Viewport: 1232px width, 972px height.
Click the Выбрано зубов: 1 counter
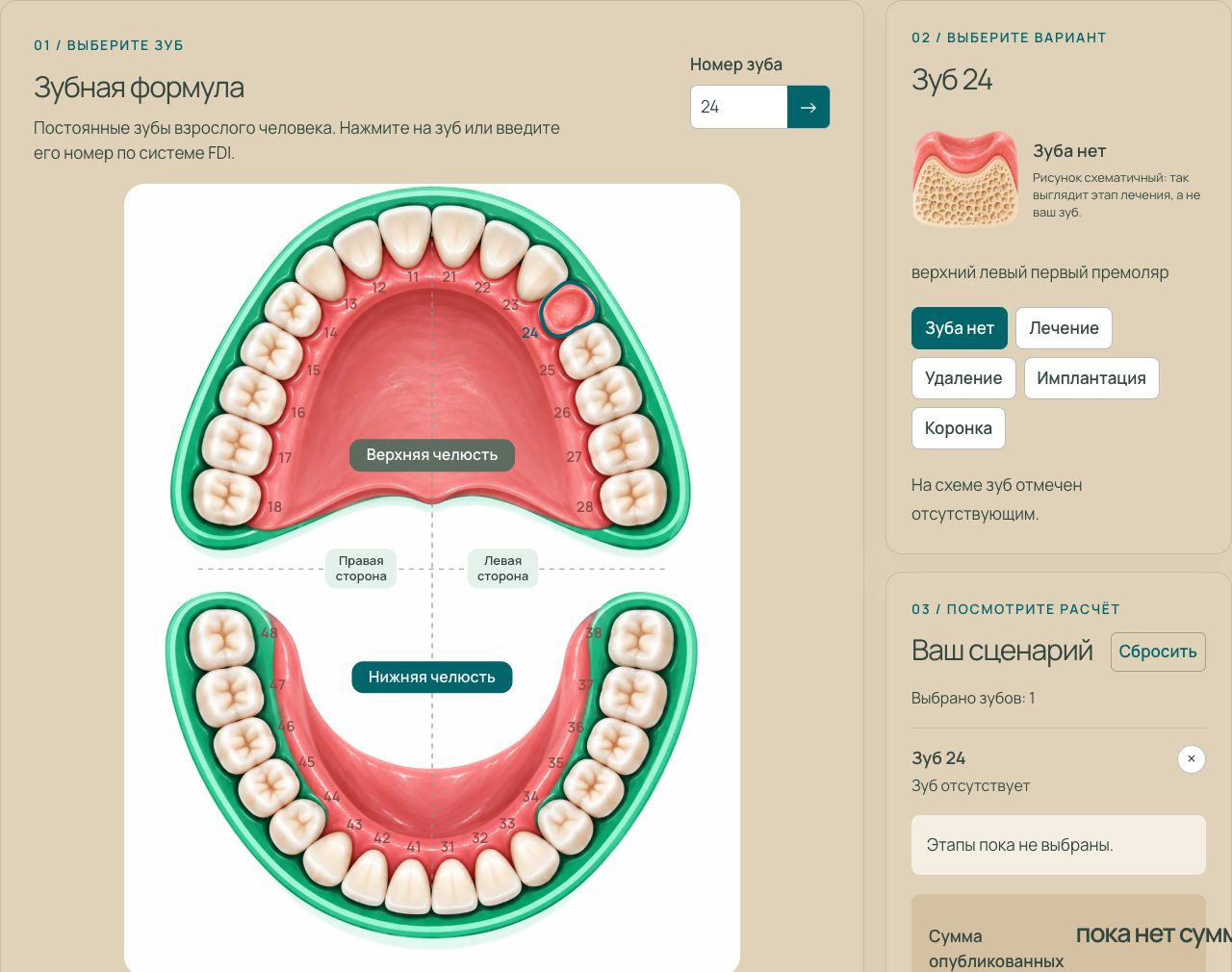coord(973,699)
